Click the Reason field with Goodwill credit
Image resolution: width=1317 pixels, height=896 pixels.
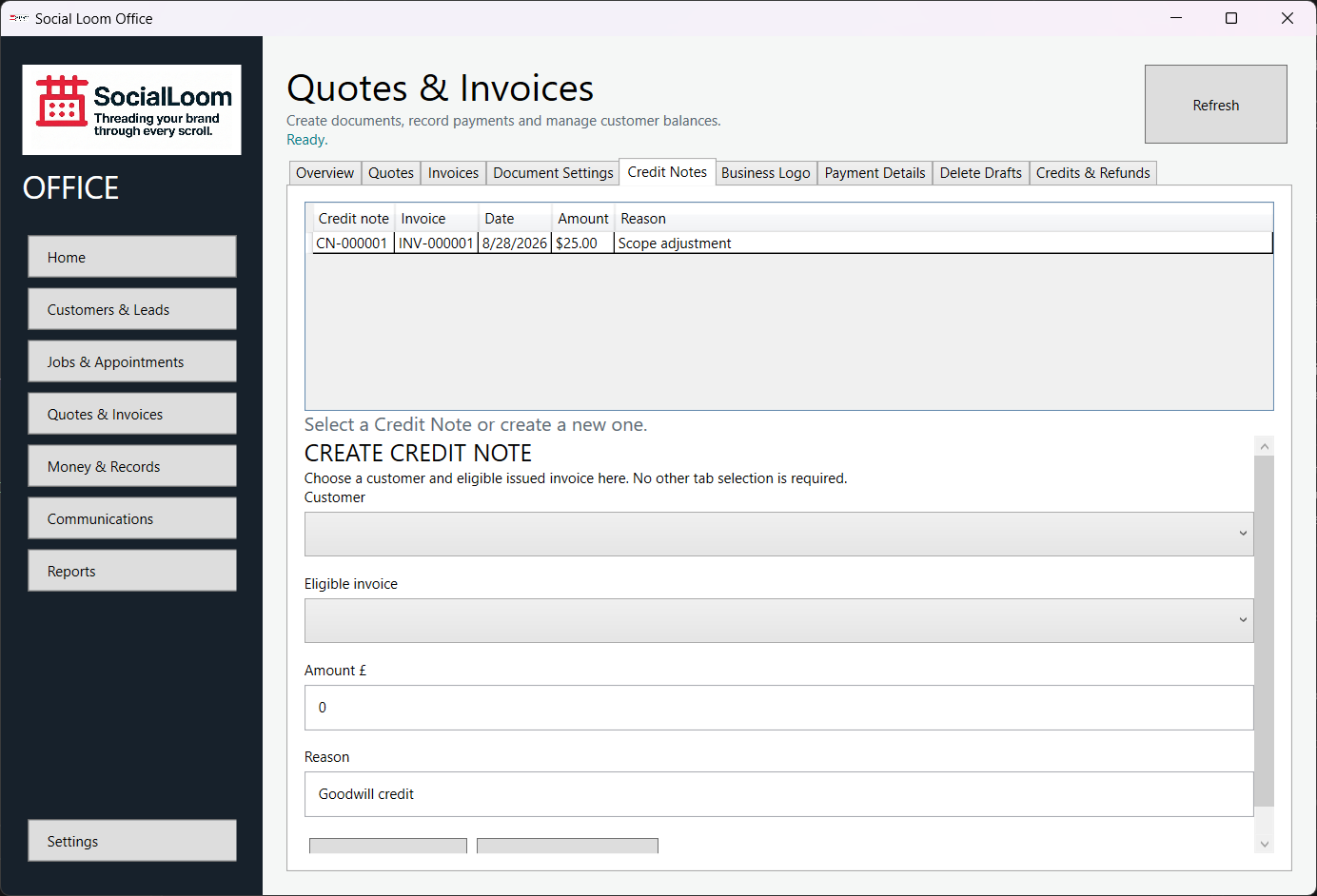[778, 794]
